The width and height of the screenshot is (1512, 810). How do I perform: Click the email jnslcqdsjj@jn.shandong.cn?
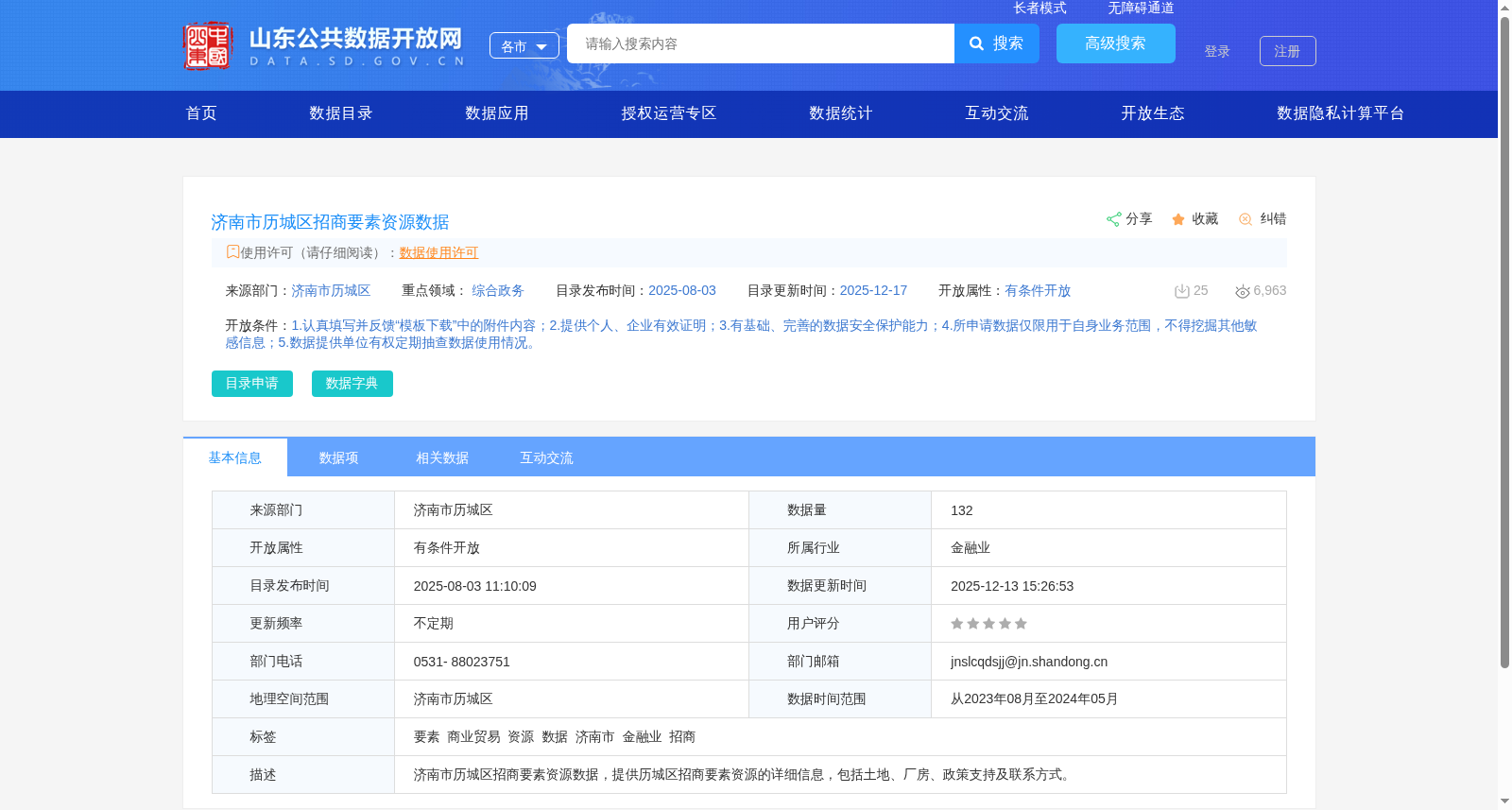pyautogui.click(x=1029, y=662)
